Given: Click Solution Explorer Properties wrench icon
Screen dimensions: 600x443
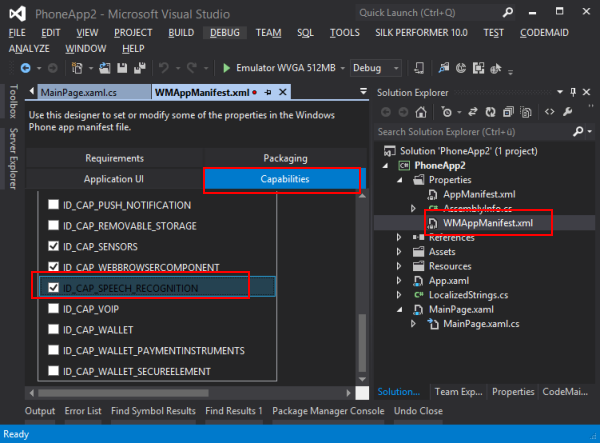Looking at the screenshot, I should pyautogui.click(x=567, y=112).
